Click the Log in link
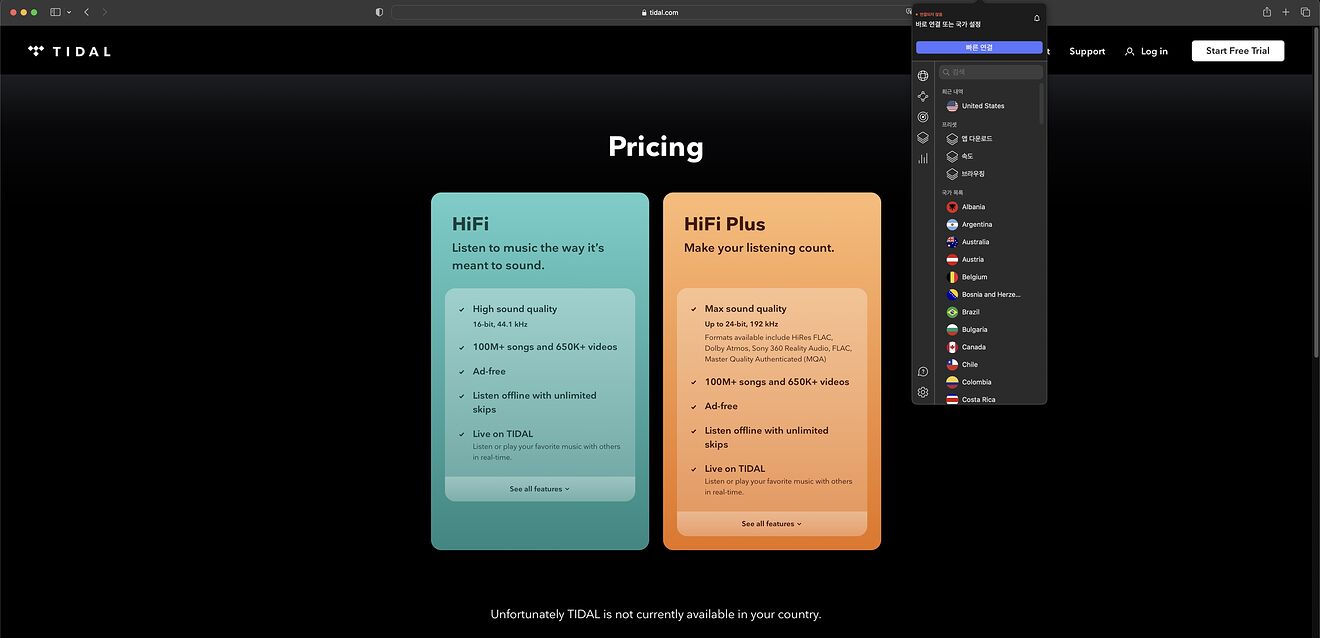The height and width of the screenshot is (638, 1320). click(1146, 51)
